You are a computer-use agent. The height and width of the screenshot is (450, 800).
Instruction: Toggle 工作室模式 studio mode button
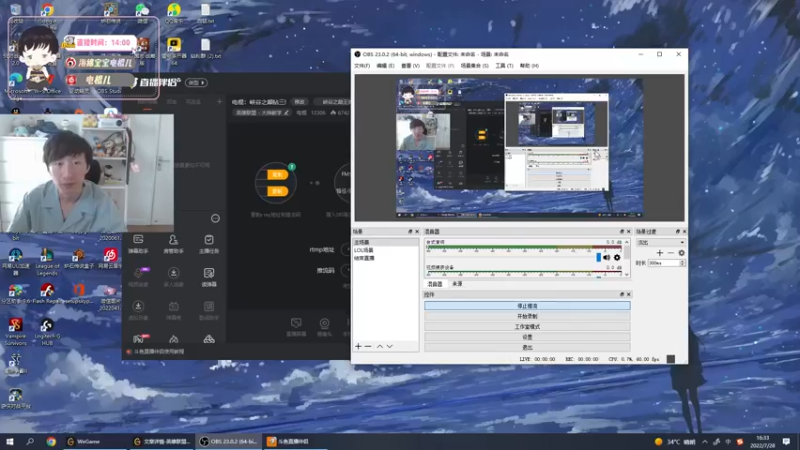(x=527, y=327)
